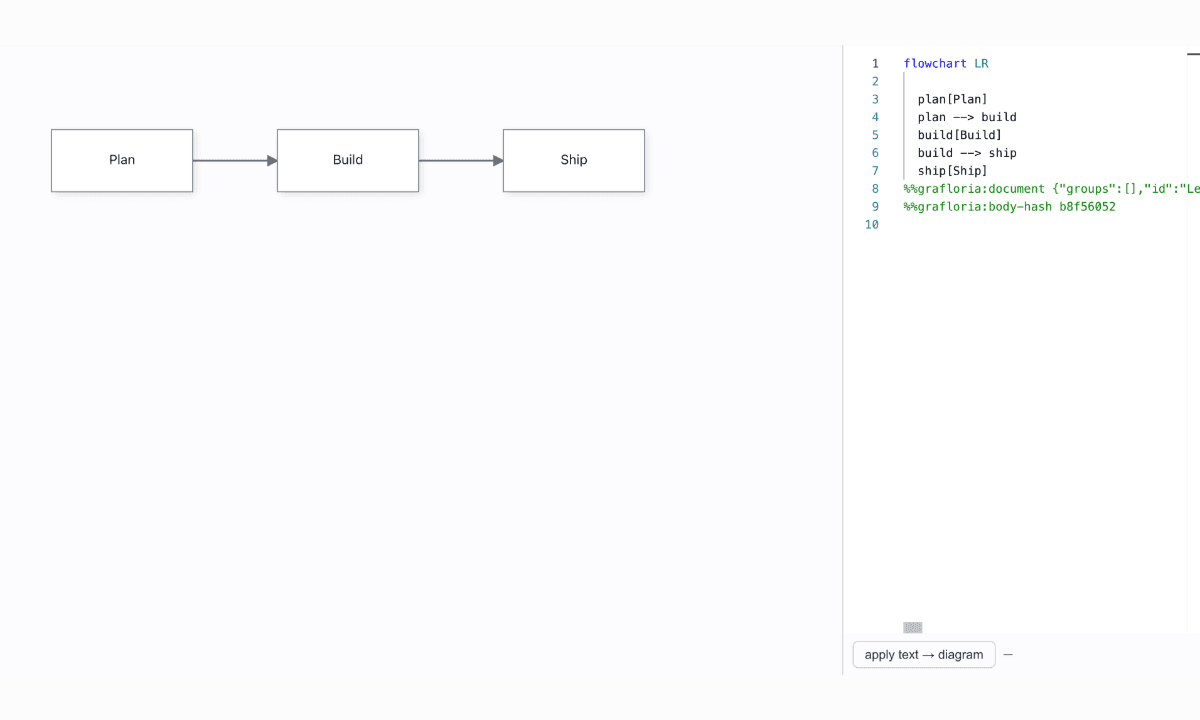Click the grafloria:document comment line
The width and height of the screenshot is (1200, 720).
[1051, 189]
